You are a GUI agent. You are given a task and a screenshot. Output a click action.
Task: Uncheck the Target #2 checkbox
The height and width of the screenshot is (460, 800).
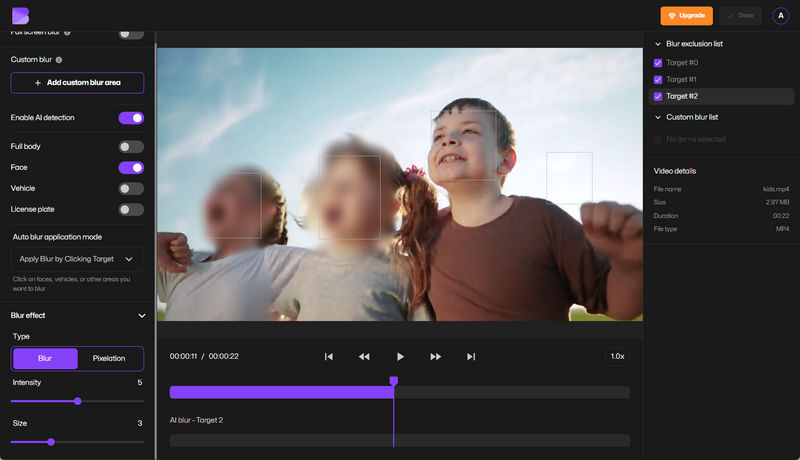coord(658,96)
